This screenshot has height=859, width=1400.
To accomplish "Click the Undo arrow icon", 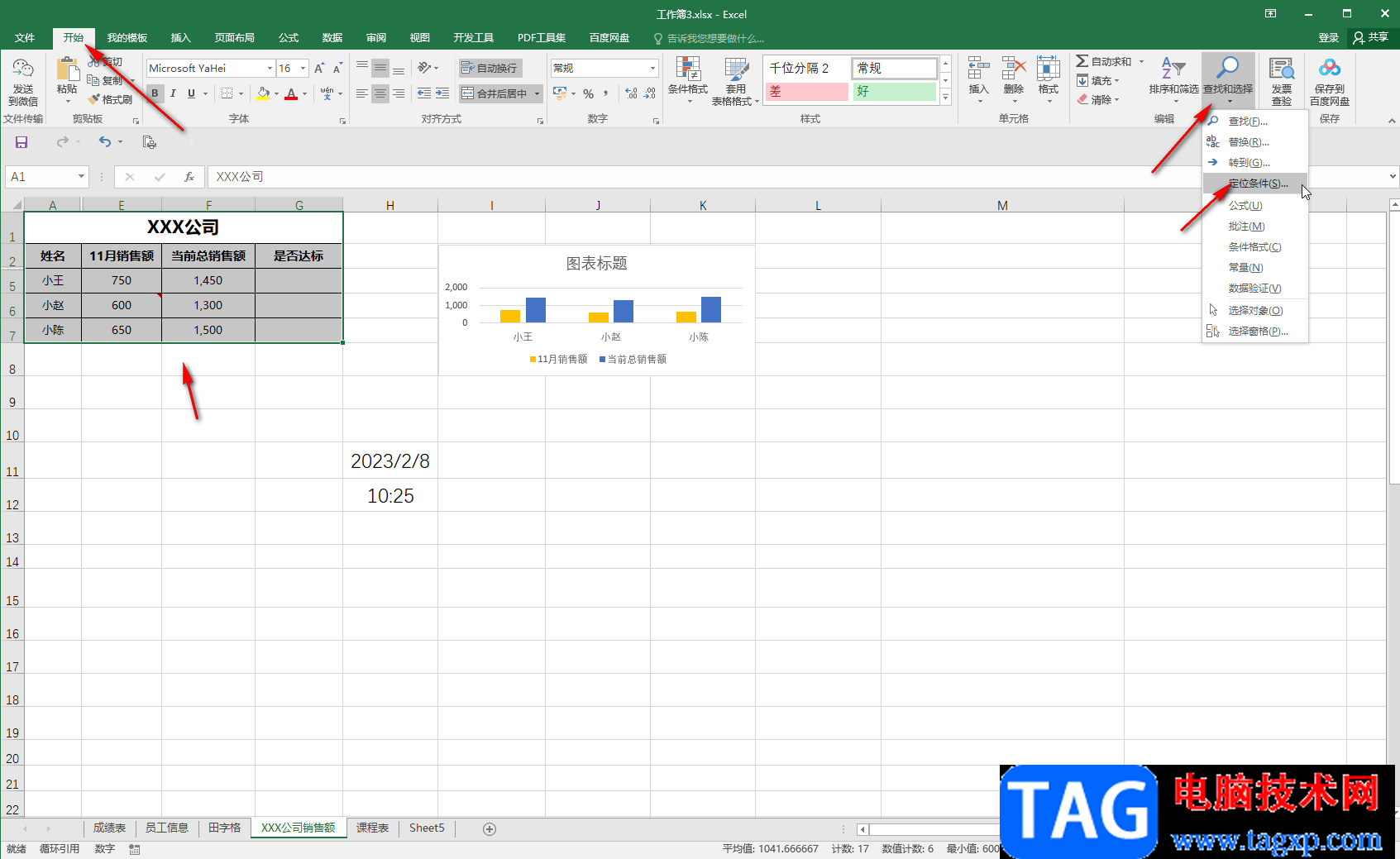I will pos(104,142).
